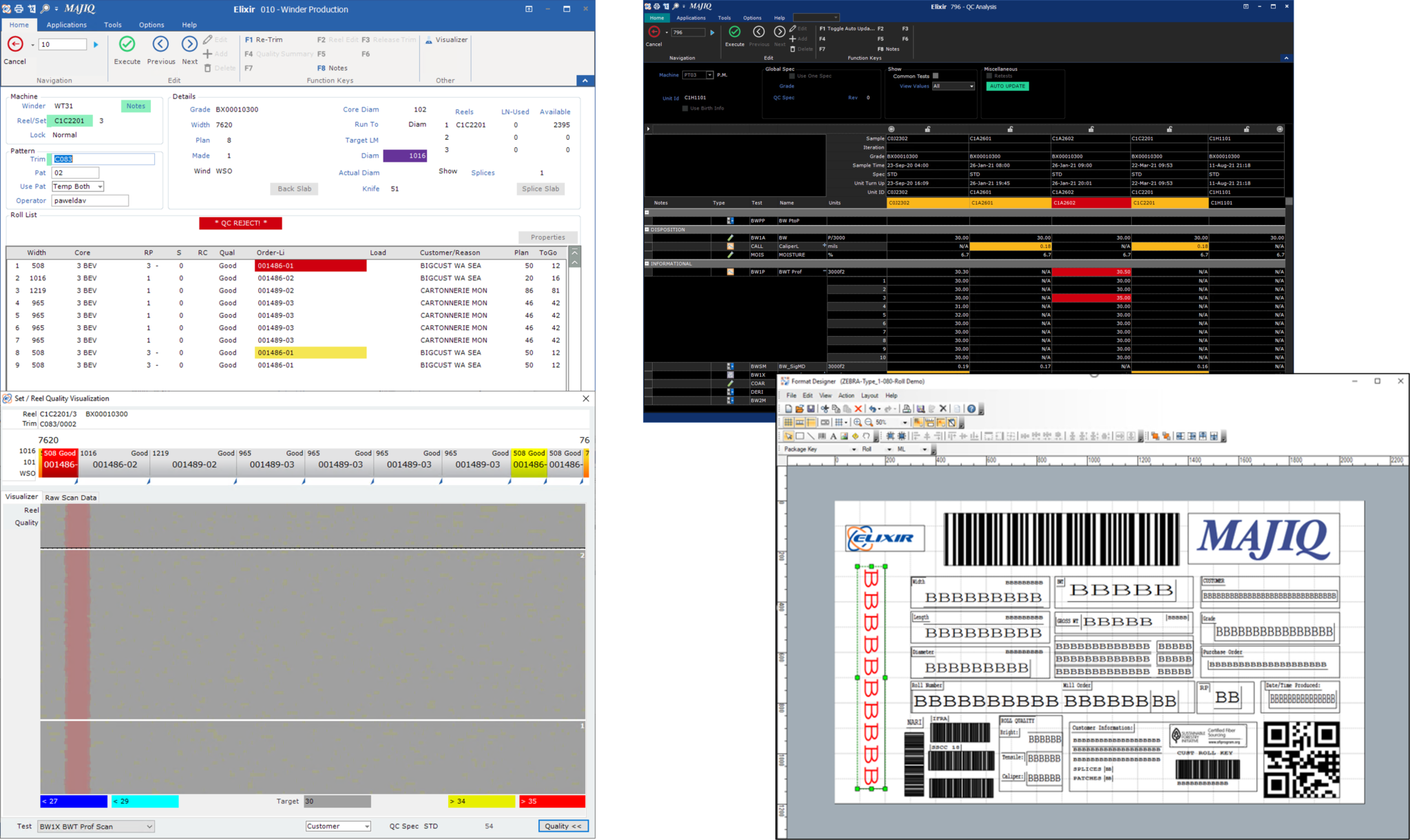
Task: Toggle lock icon above sample C0J2302 column
Action: point(927,129)
